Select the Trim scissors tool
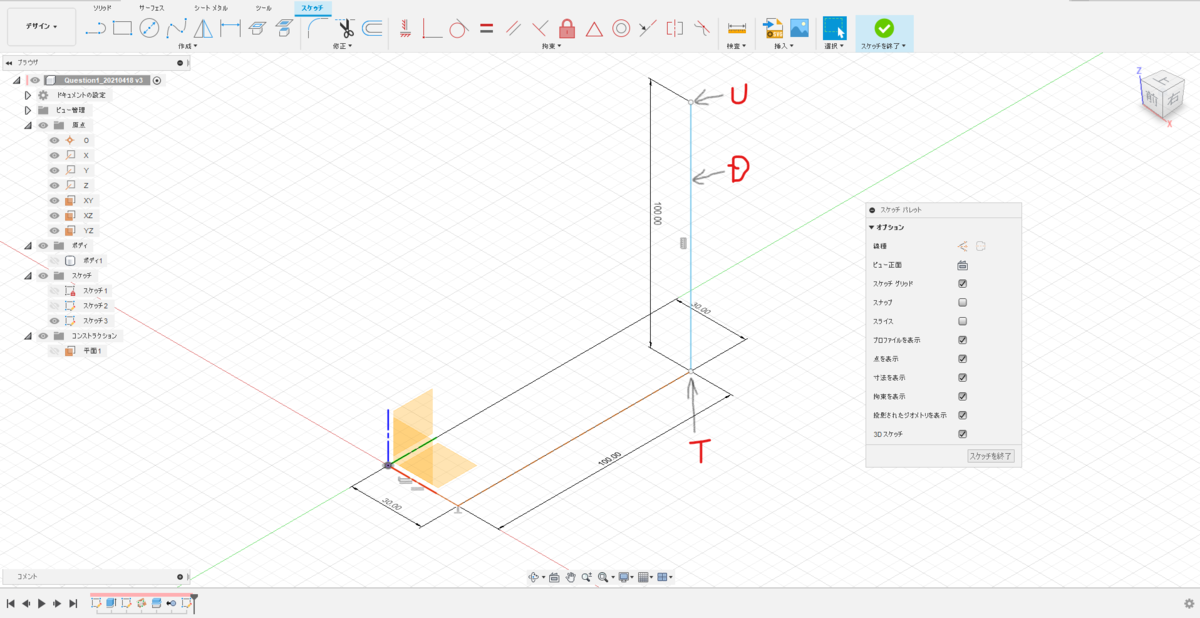1200x618 pixels. coord(346,28)
